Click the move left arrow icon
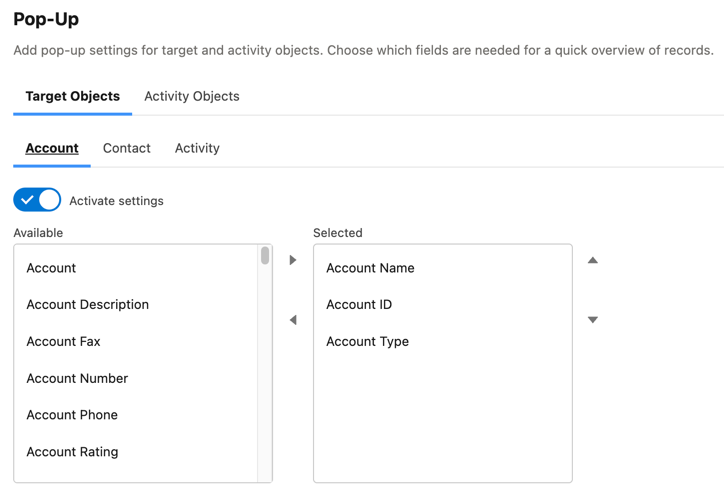Viewport: 724px width, 501px height. tap(293, 320)
